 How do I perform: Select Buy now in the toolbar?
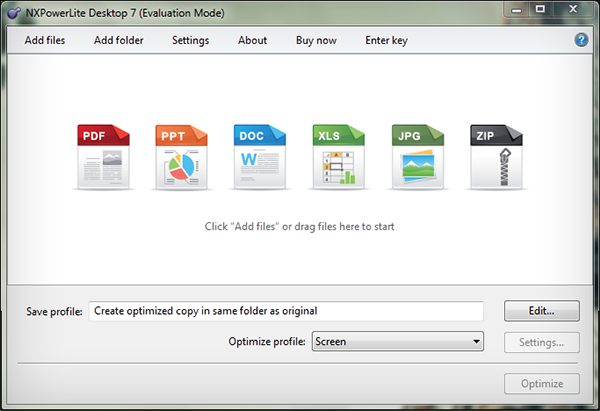click(316, 40)
